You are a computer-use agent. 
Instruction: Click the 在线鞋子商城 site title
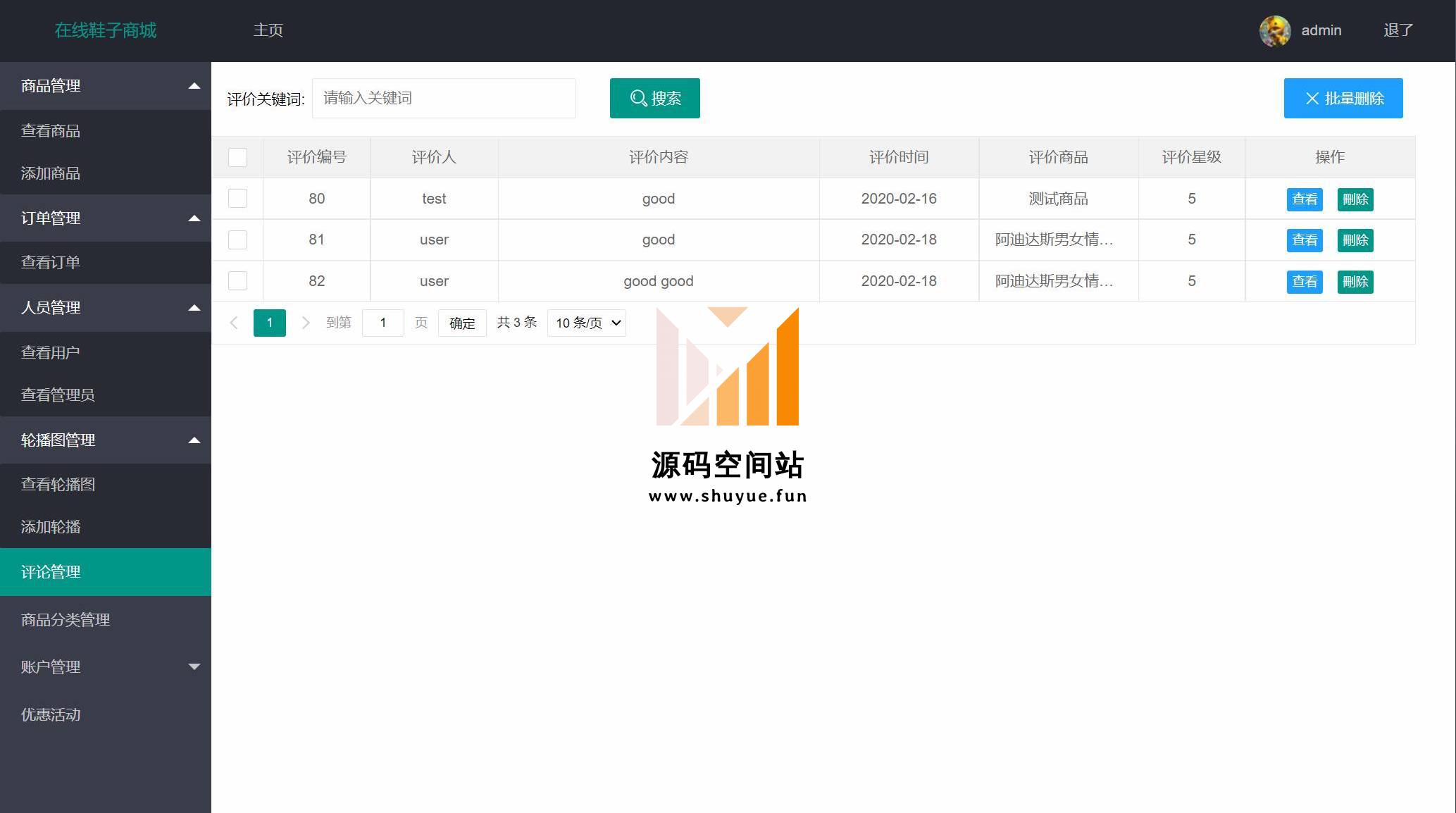(x=106, y=30)
